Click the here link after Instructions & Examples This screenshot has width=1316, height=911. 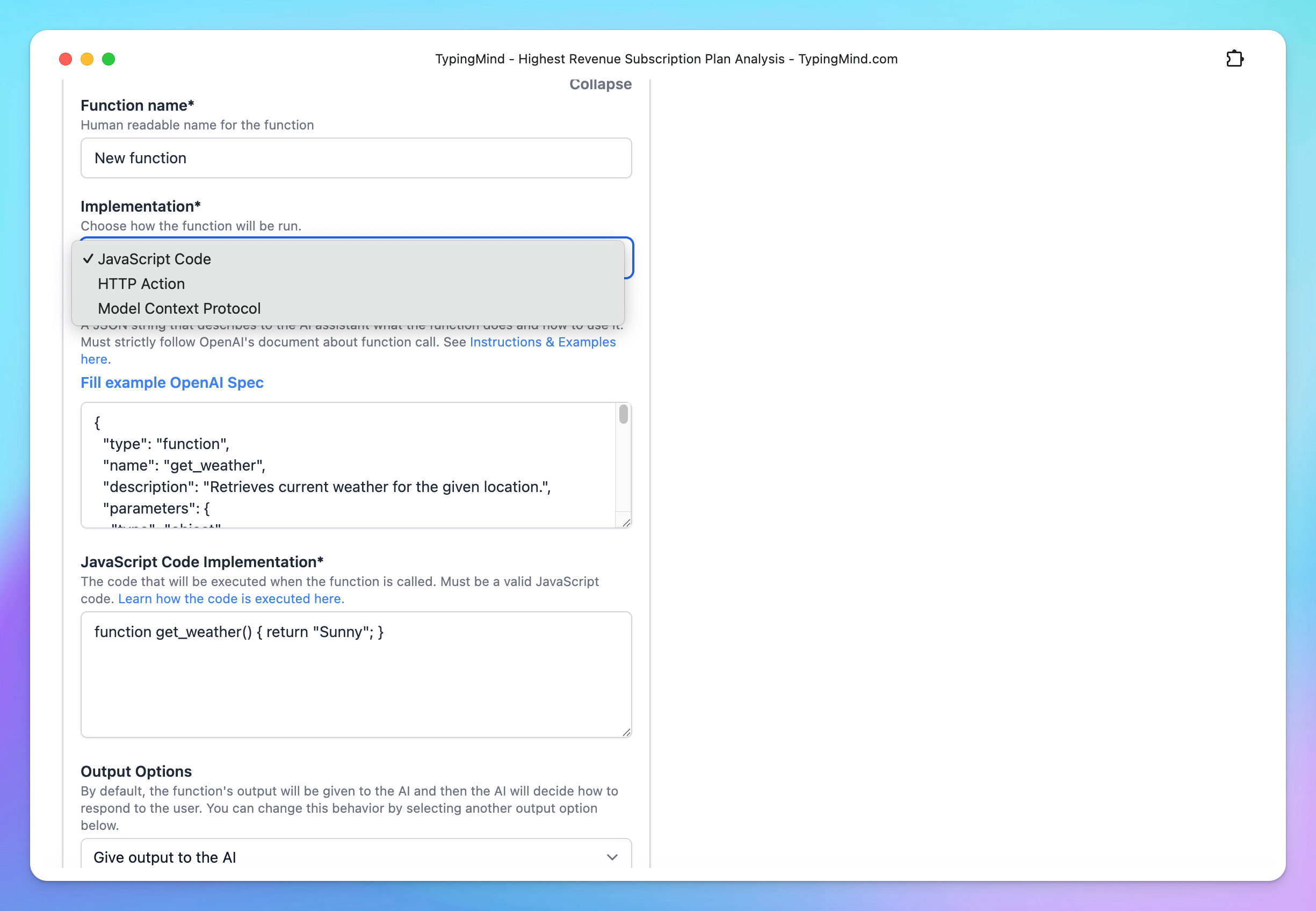pos(93,359)
